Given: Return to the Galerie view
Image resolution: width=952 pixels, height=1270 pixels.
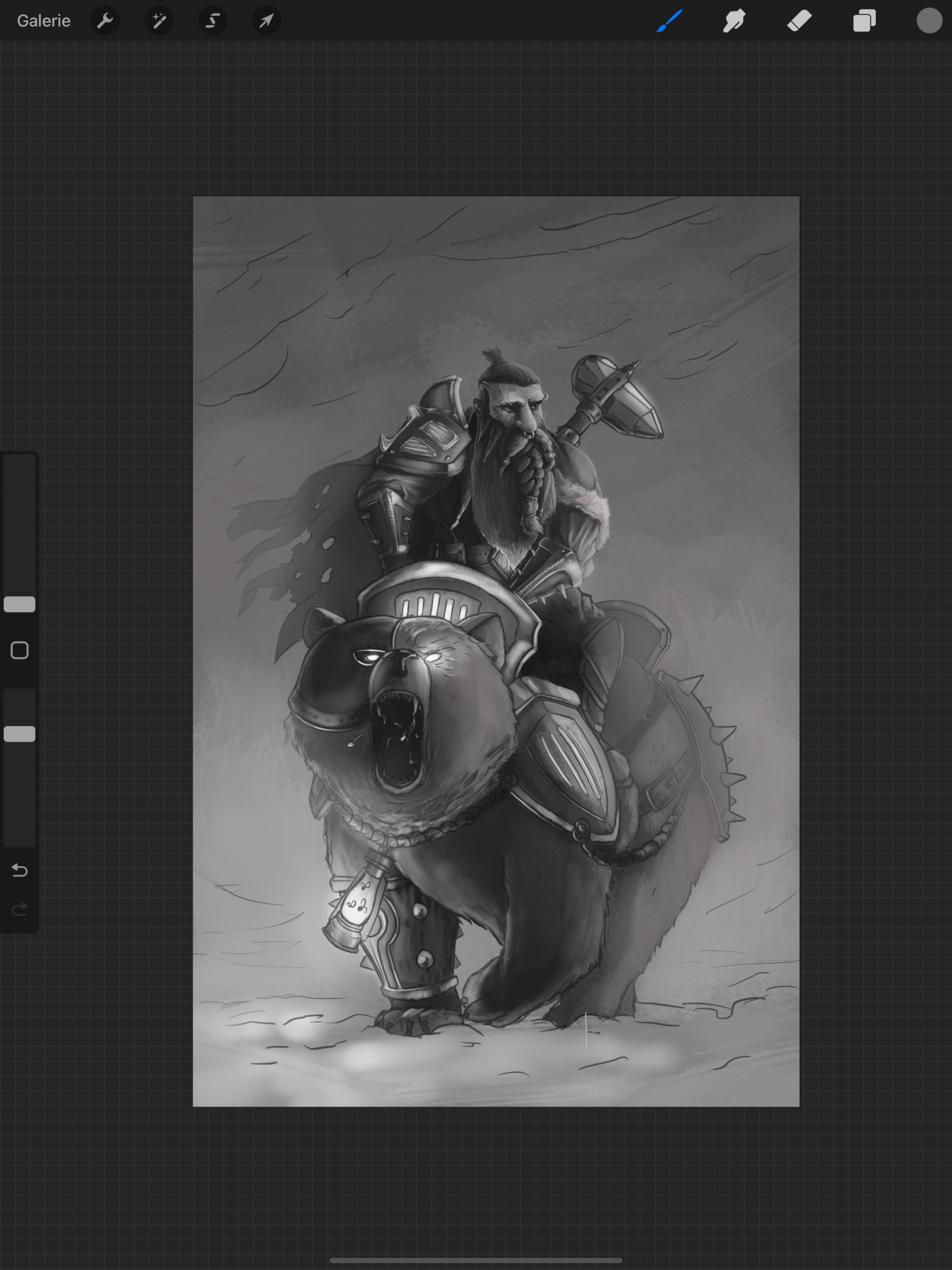Looking at the screenshot, I should pyautogui.click(x=43, y=21).
